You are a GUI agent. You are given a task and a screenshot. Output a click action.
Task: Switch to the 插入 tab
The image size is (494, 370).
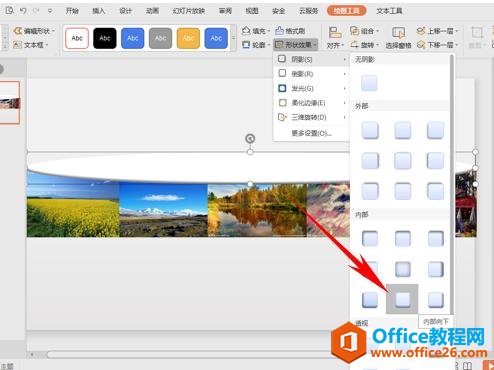point(98,11)
